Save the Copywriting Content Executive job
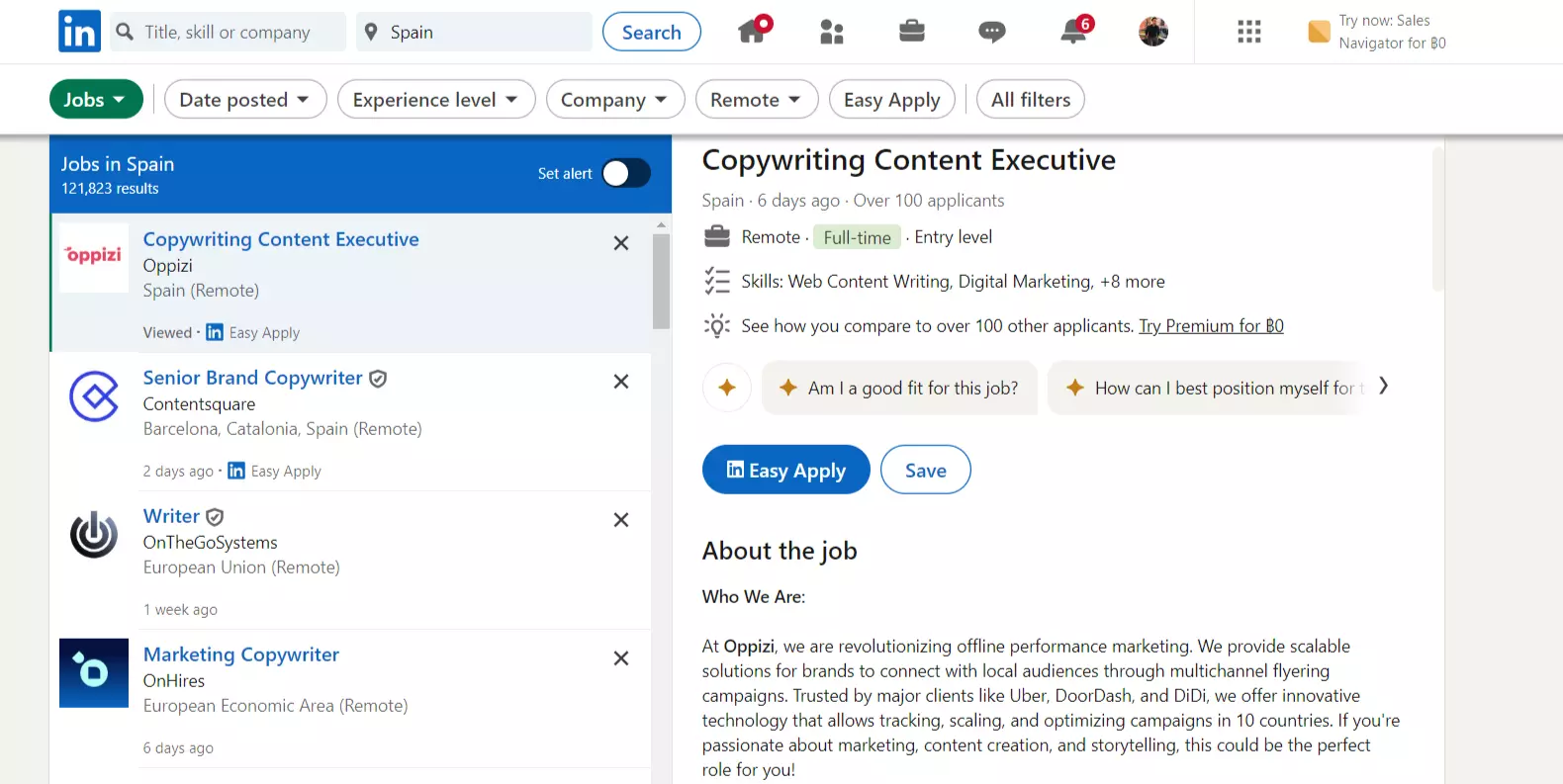This screenshot has height=784, width=1563. 926,470
